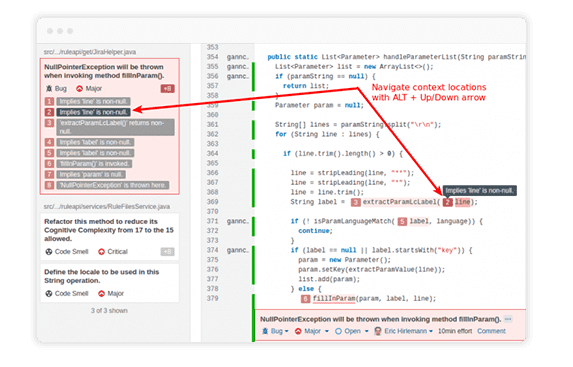Click location marker 2 before line argument

(448, 202)
